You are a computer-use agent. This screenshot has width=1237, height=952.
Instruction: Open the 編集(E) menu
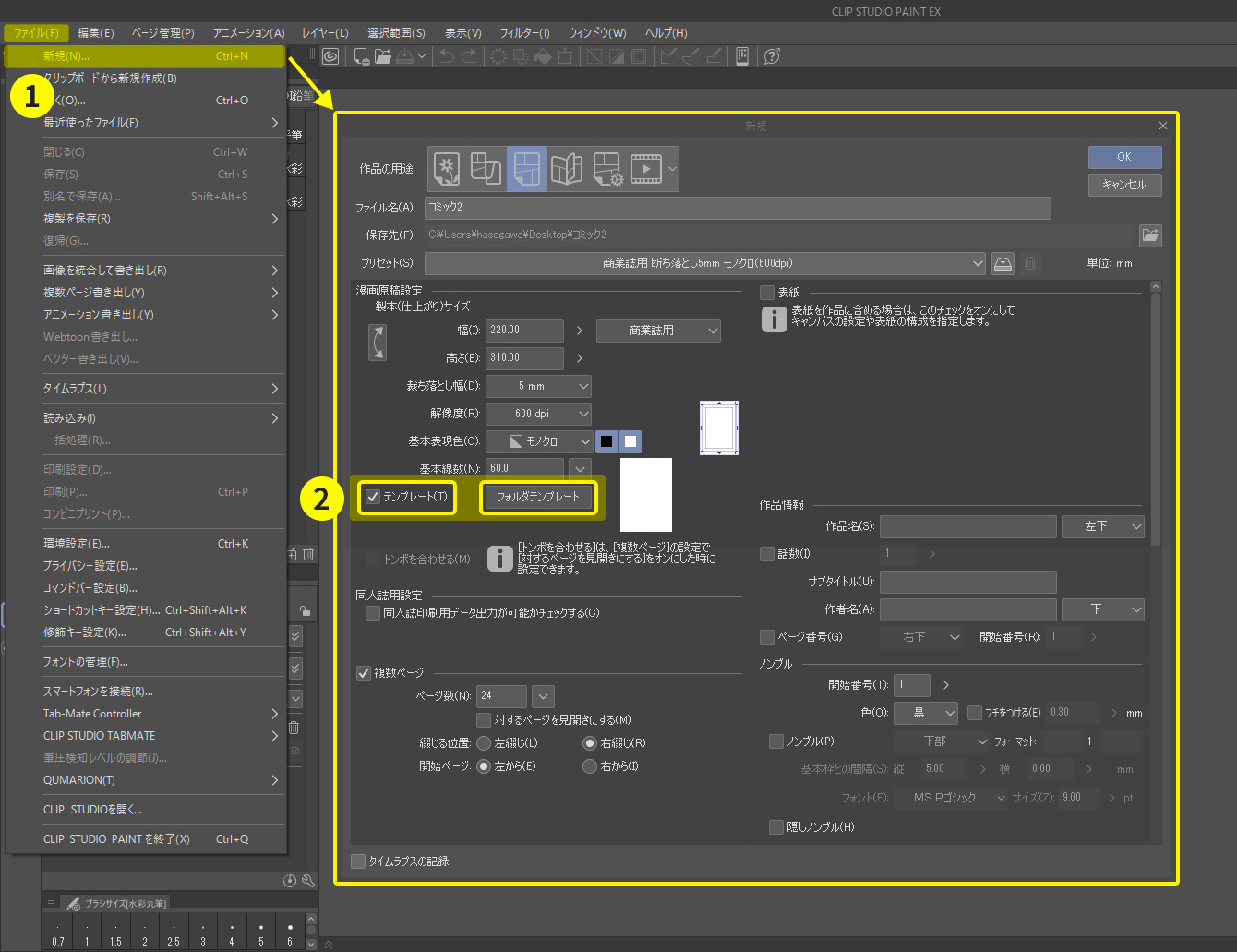pyautogui.click(x=95, y=32)
